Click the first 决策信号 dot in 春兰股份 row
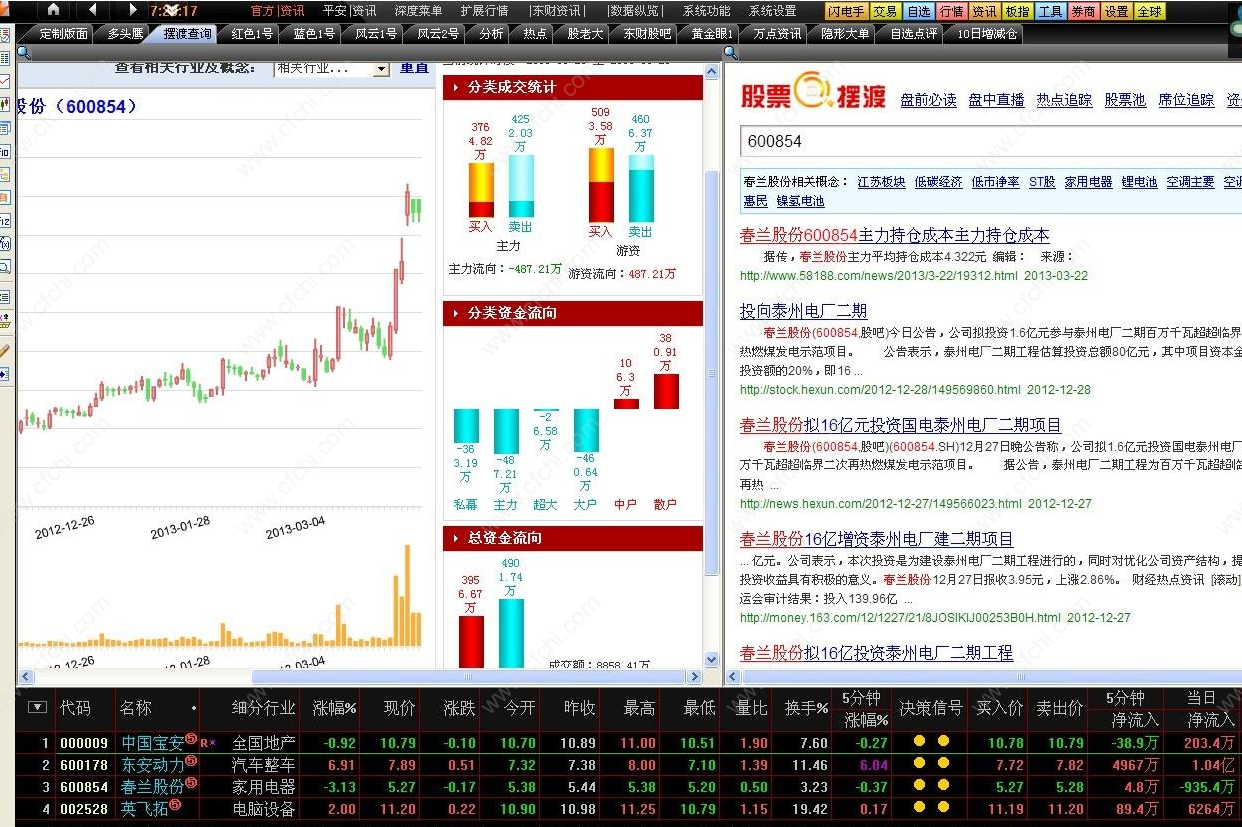This screenshot has height=827, width=1242. [918, 785]
